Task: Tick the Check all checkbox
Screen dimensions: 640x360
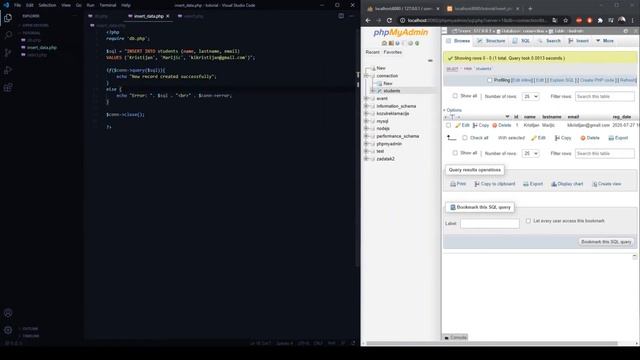Action: tap(464, 138)
